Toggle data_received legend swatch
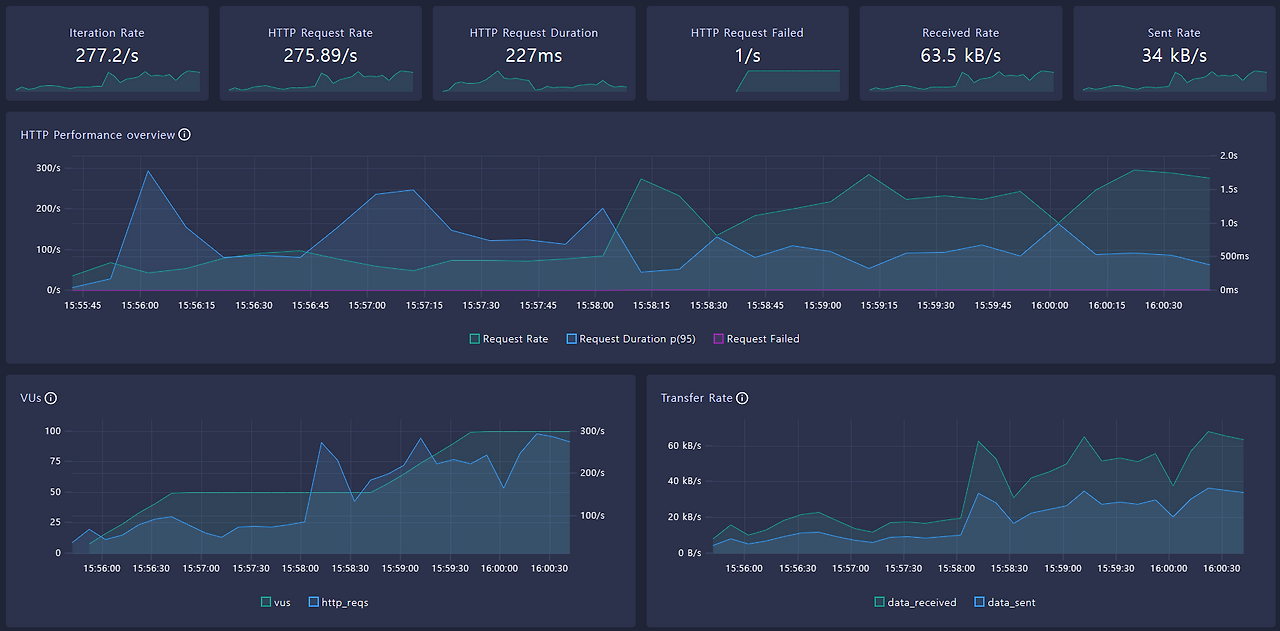 pos(880,603)
